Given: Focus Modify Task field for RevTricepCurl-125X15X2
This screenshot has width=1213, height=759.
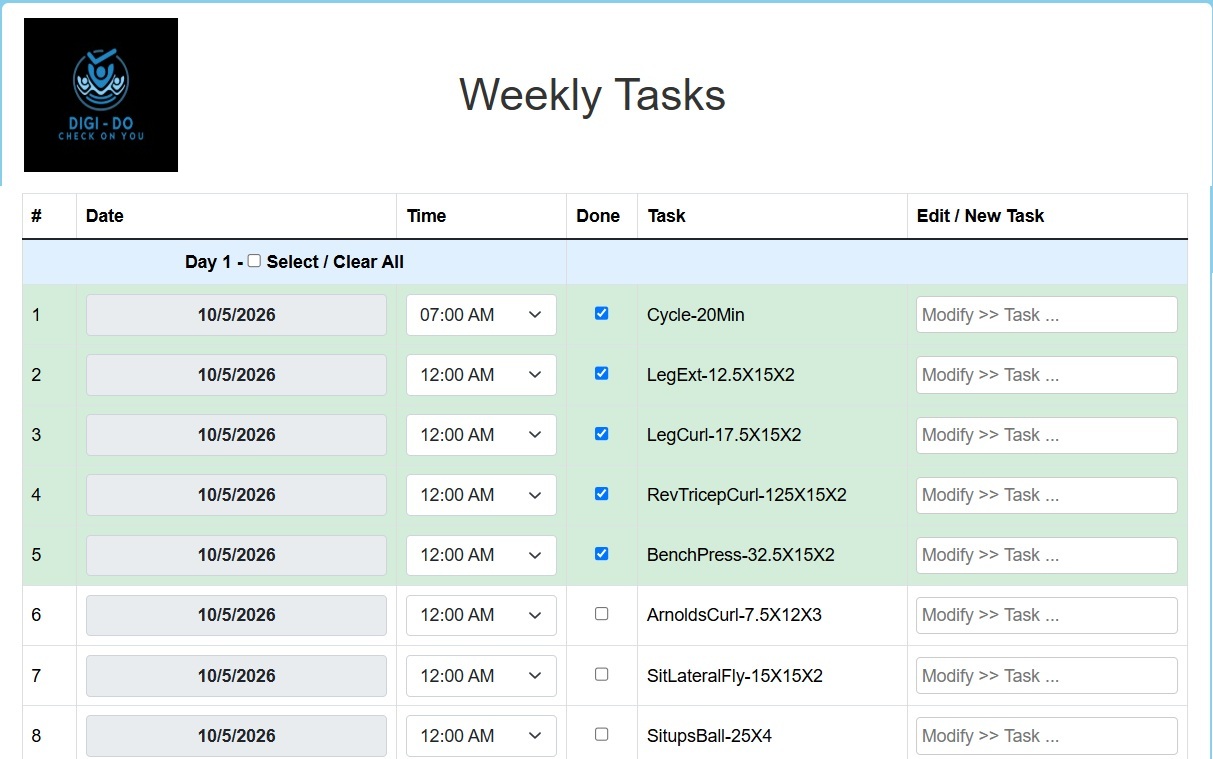Looking at the screenshot, I should [x=1047, y=495].
